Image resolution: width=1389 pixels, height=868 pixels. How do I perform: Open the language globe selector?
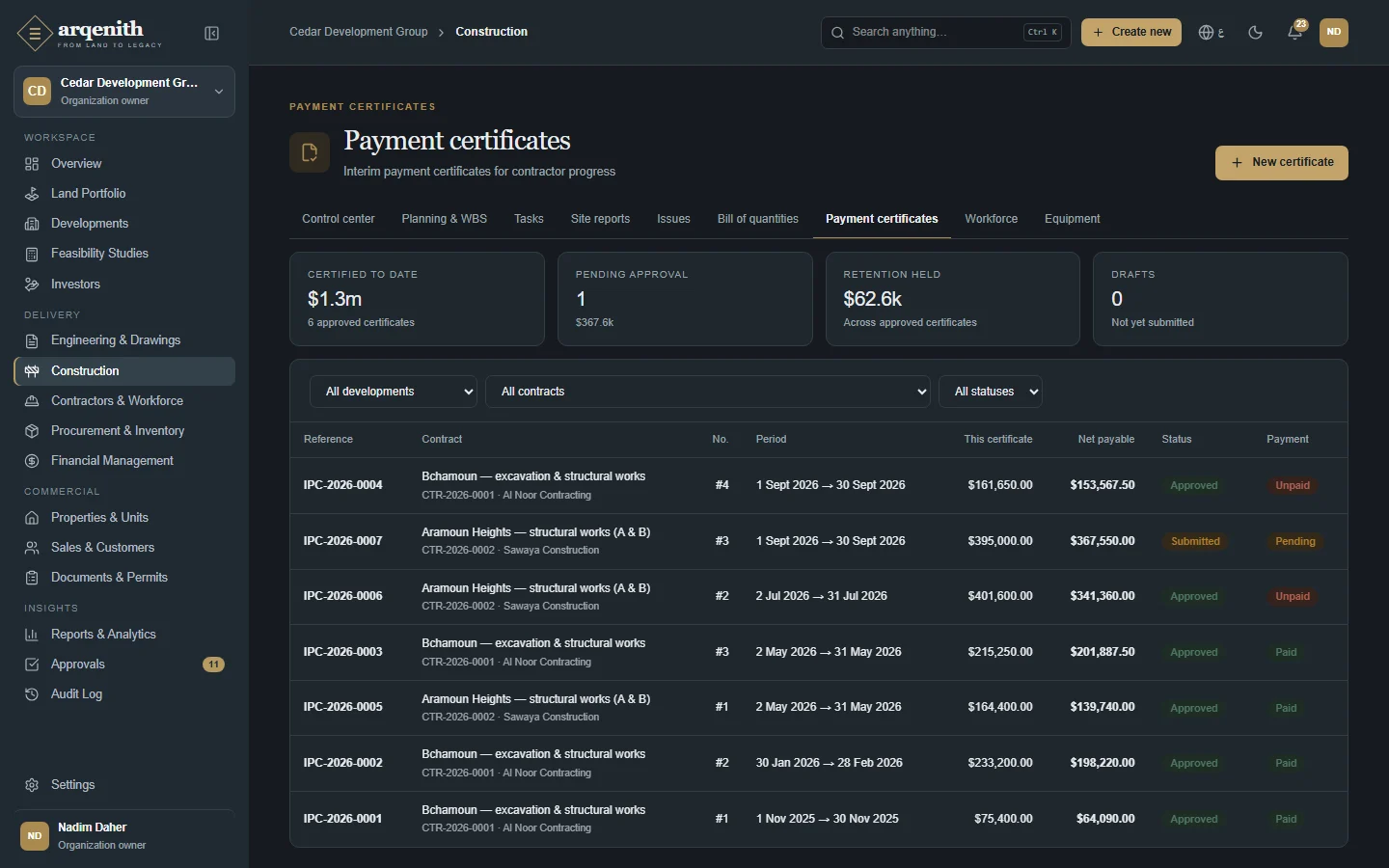[x=1211, y=33]
